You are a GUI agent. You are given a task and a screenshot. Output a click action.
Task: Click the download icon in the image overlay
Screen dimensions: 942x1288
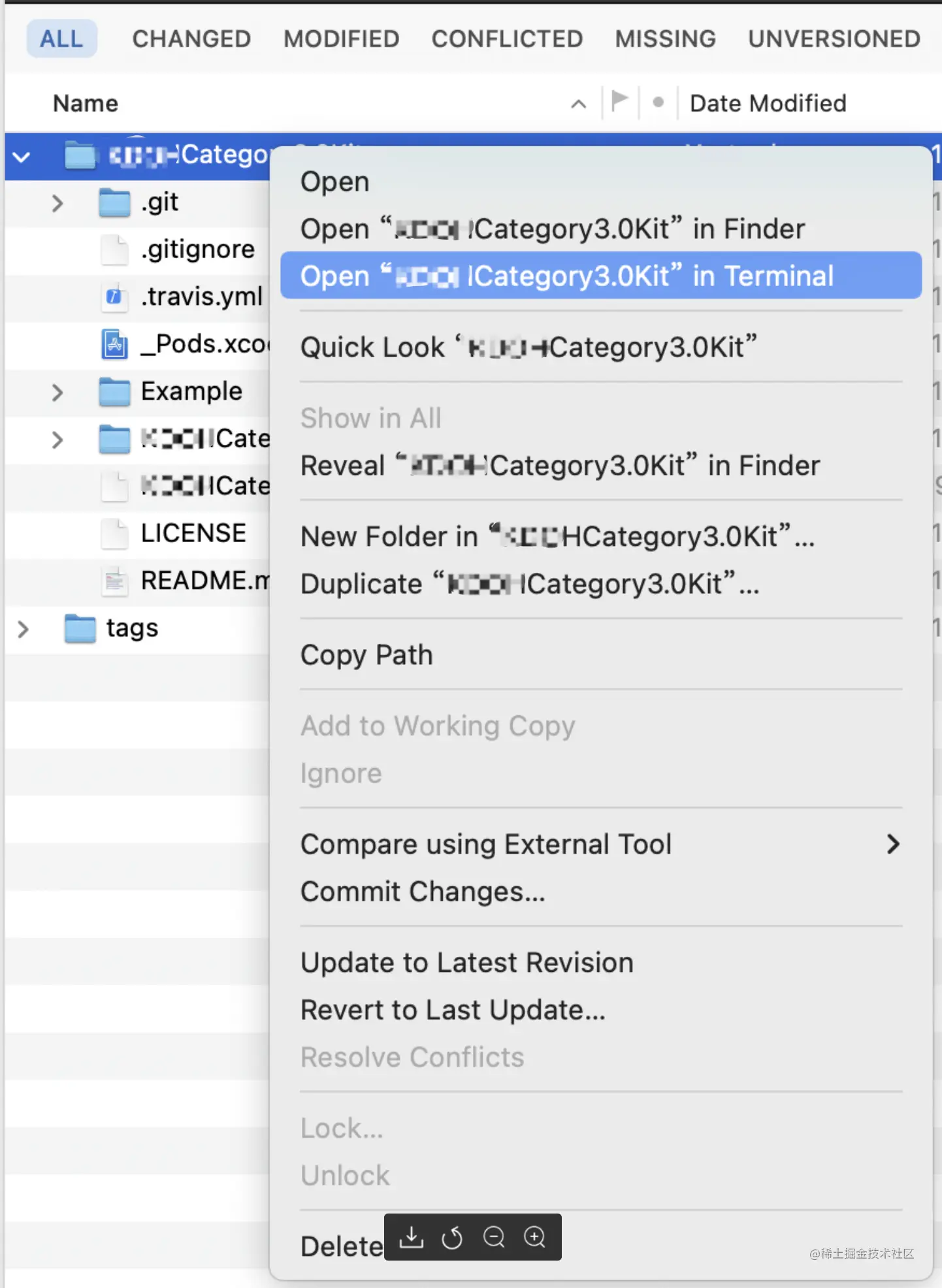412,1236
